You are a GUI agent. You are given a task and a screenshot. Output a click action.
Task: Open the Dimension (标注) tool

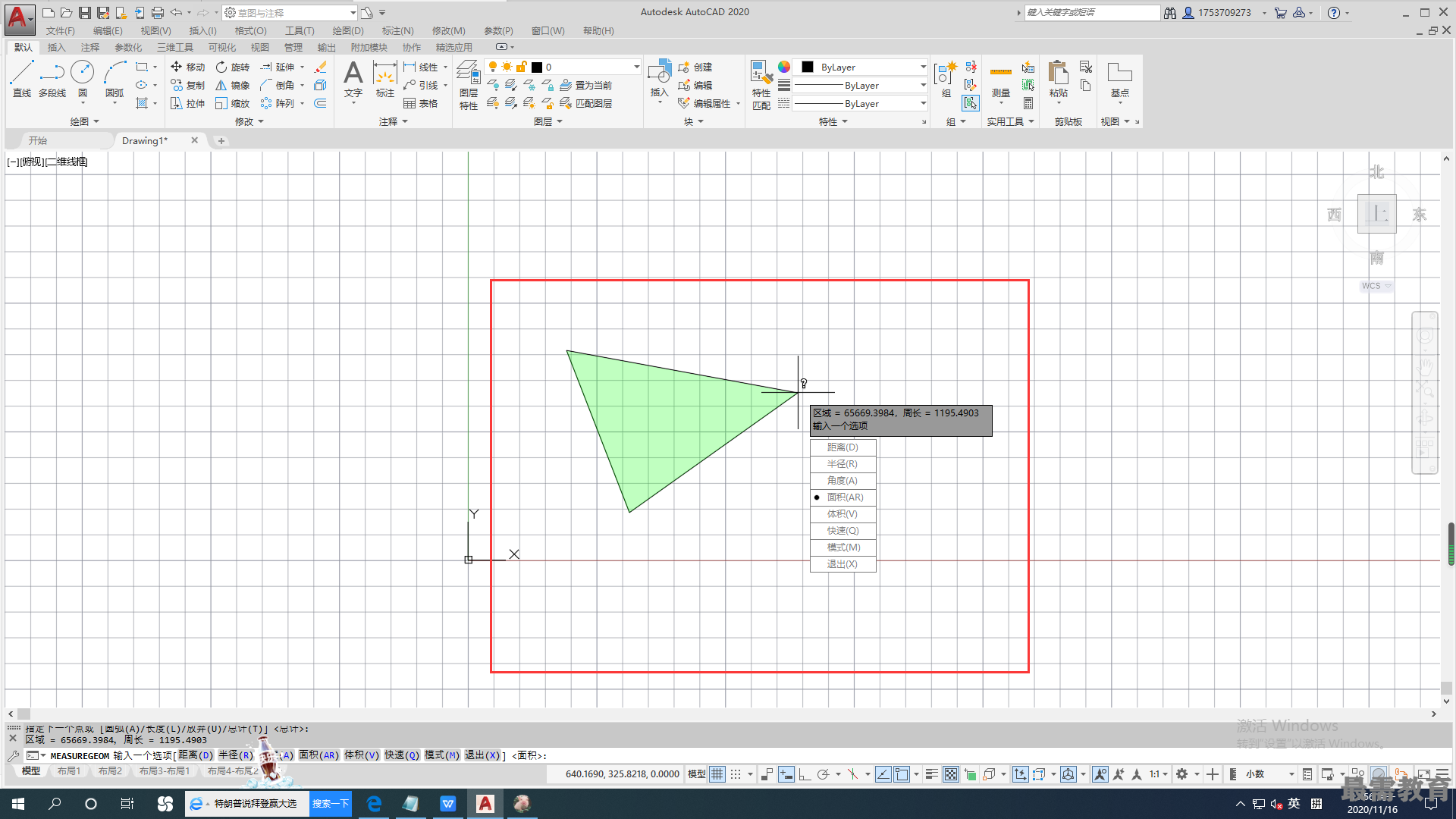tap(385, 79)
